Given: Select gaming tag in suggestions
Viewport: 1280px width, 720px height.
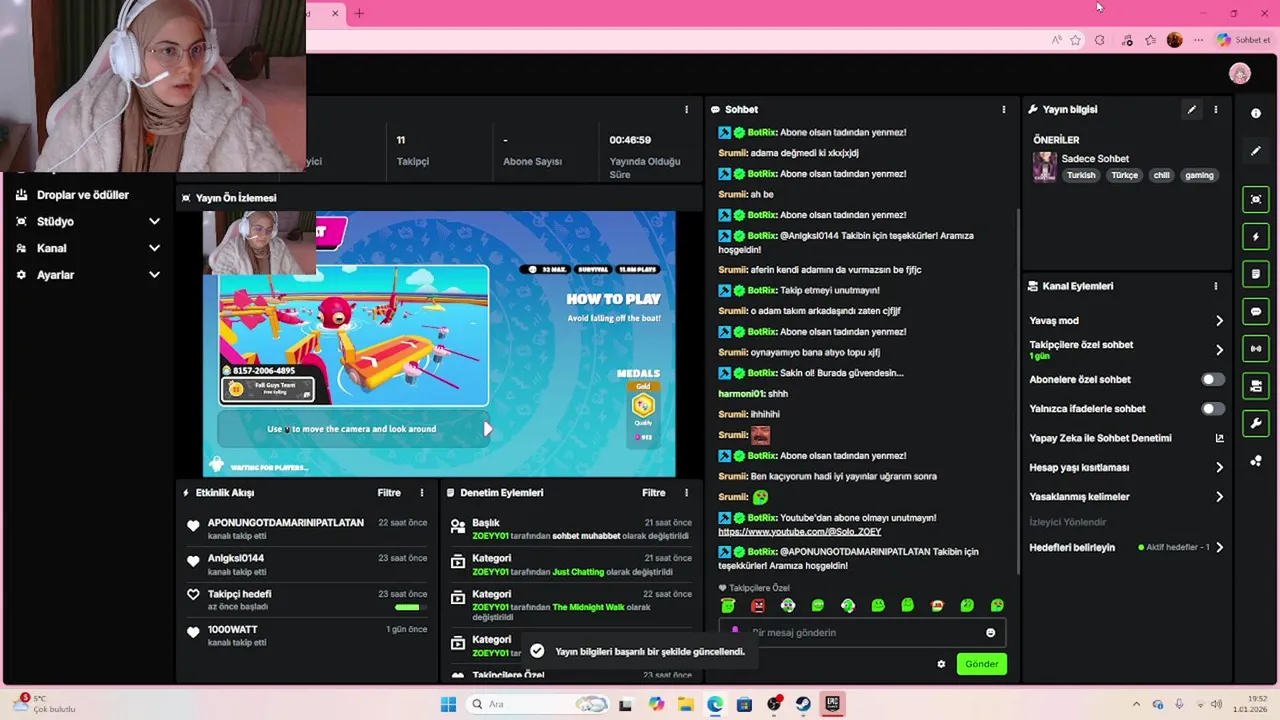Looking at the screenshot, I should (1199, 175).
